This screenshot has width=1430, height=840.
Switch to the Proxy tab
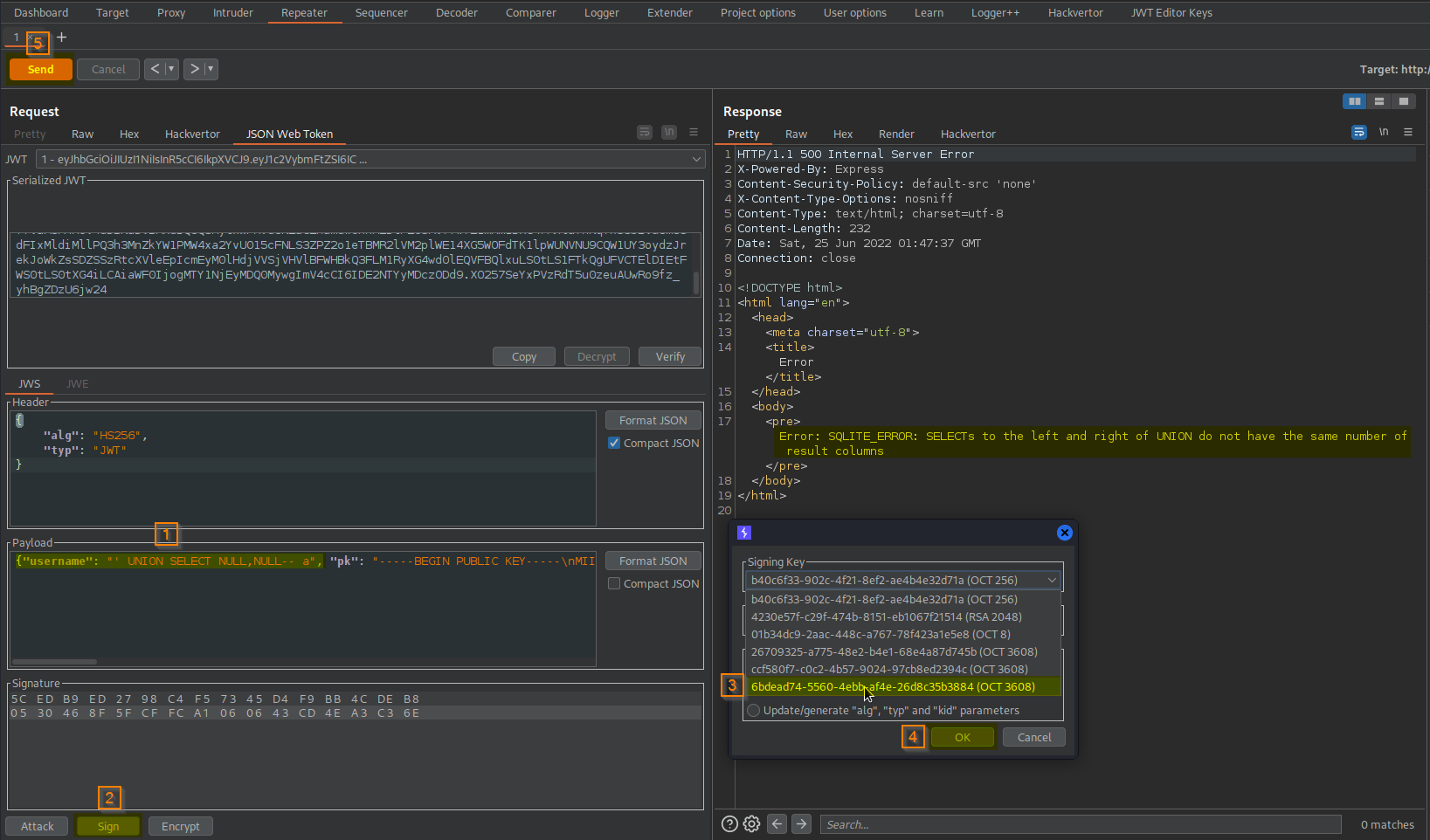point(171,13)
